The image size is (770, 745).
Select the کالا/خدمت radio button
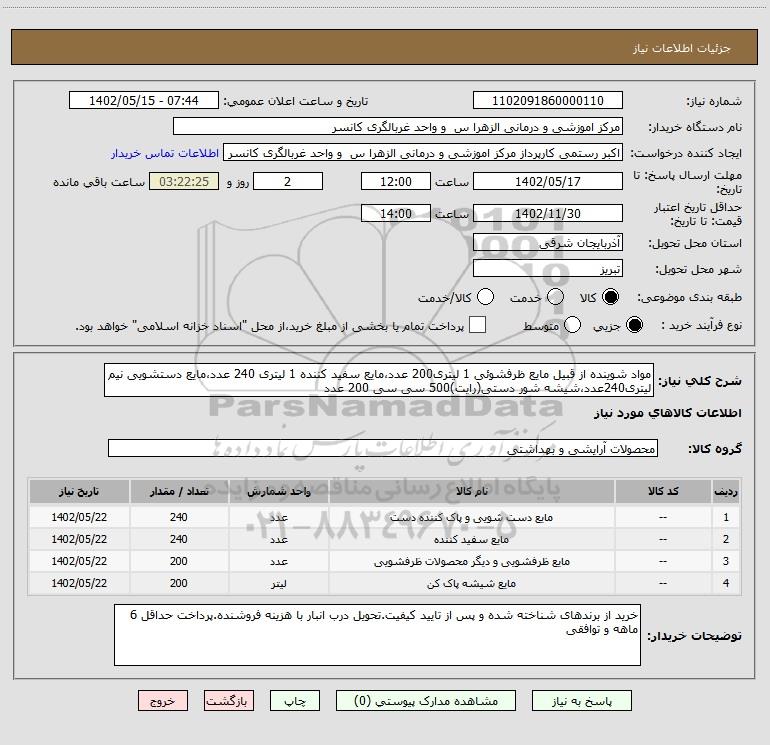click(x=485, y=297)
